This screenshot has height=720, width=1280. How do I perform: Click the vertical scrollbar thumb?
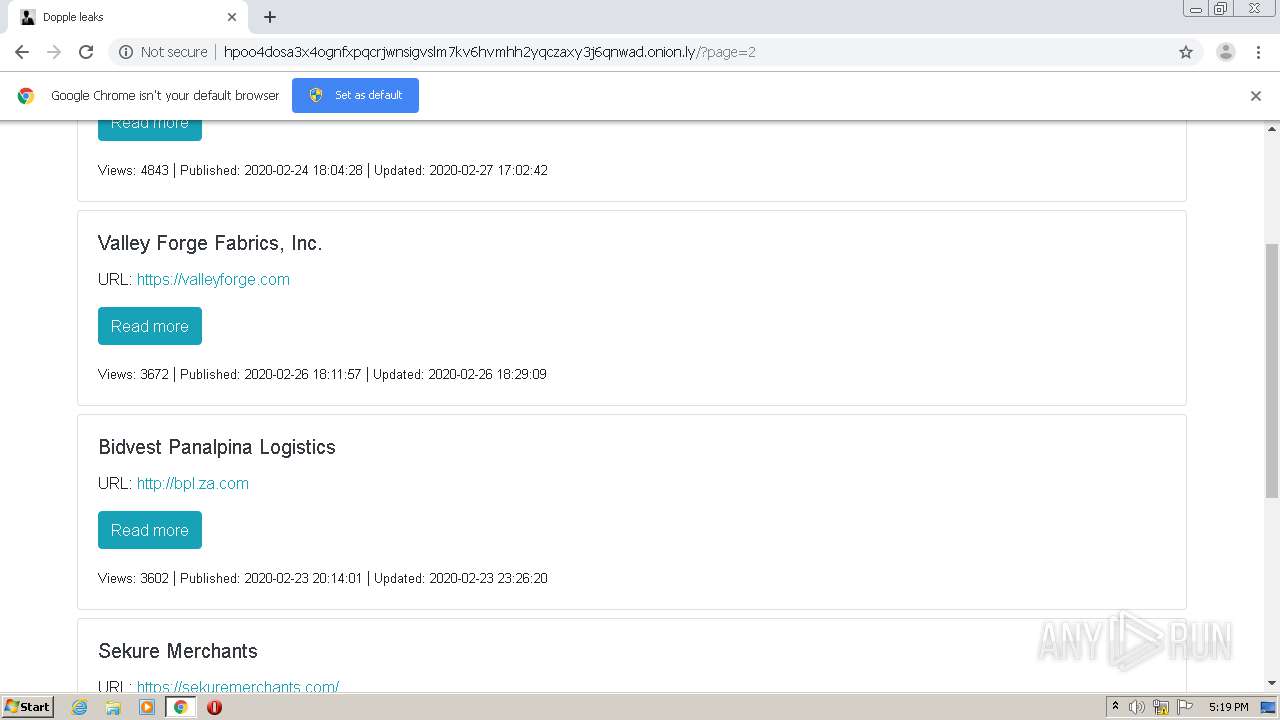point(1272,370)
